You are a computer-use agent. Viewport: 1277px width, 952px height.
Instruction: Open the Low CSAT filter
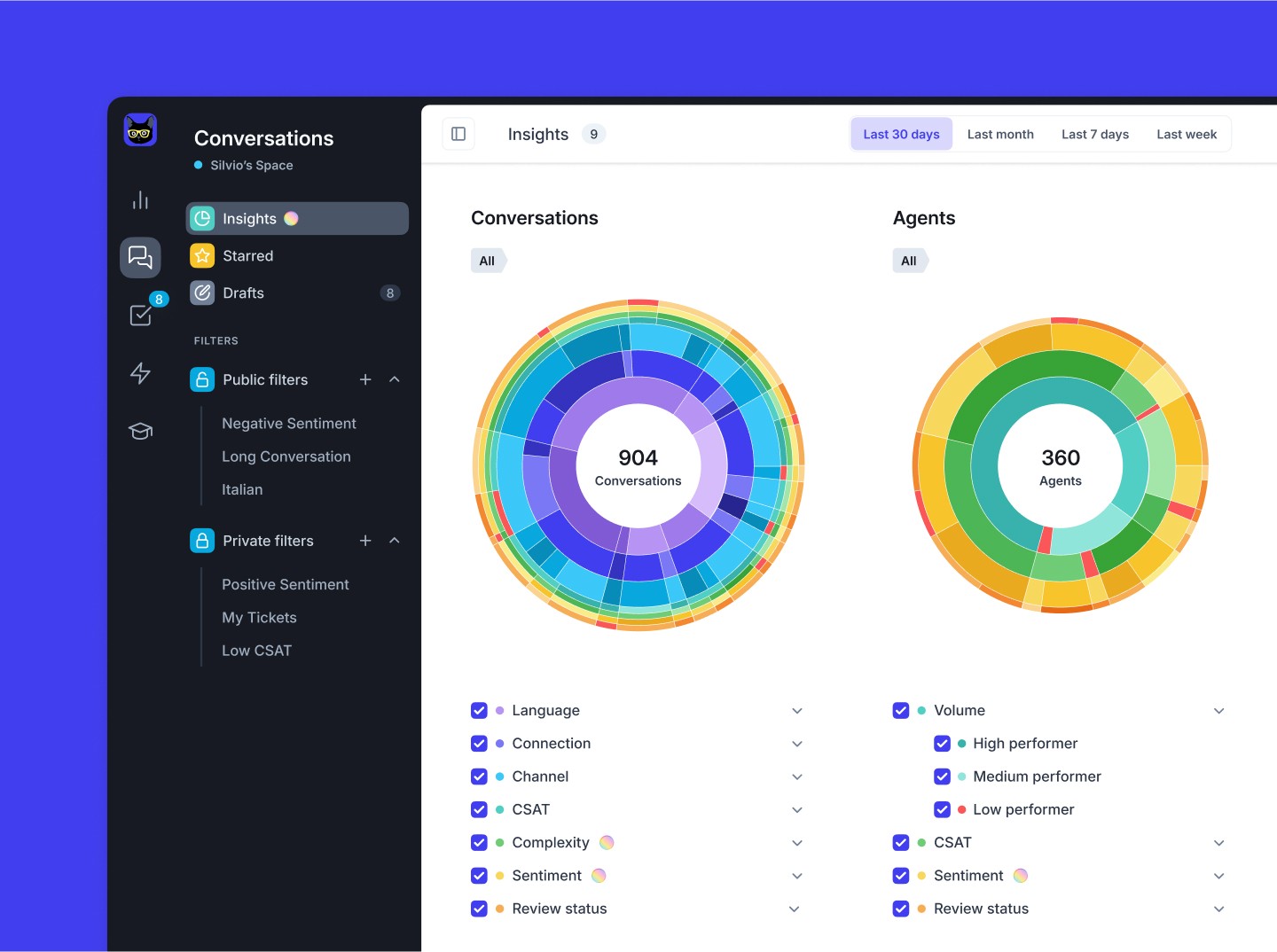[256, 651]
